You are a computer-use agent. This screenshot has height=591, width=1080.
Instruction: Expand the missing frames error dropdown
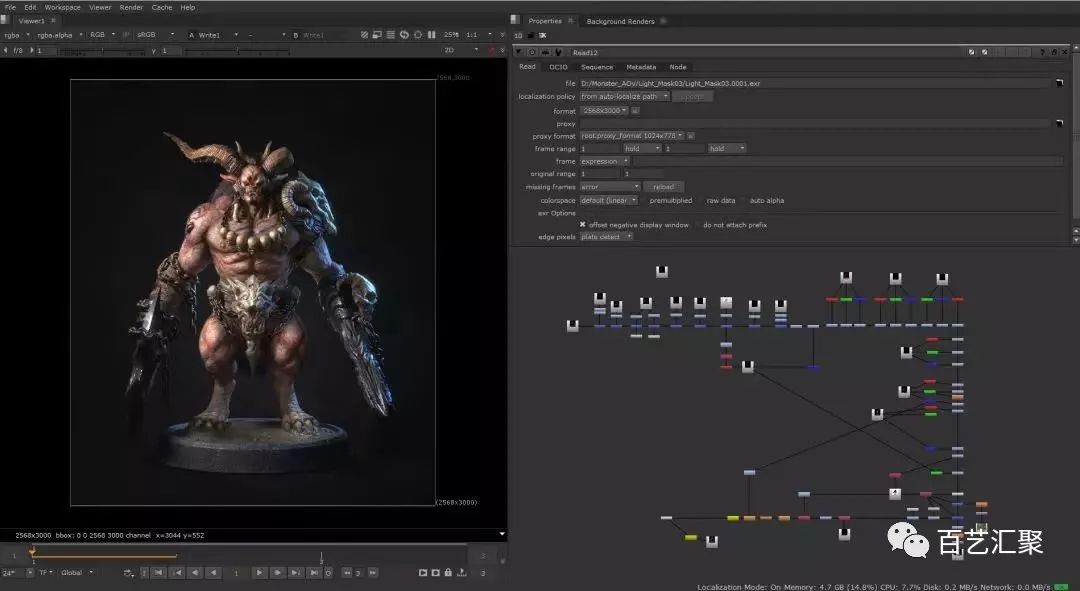pos(609,186)
